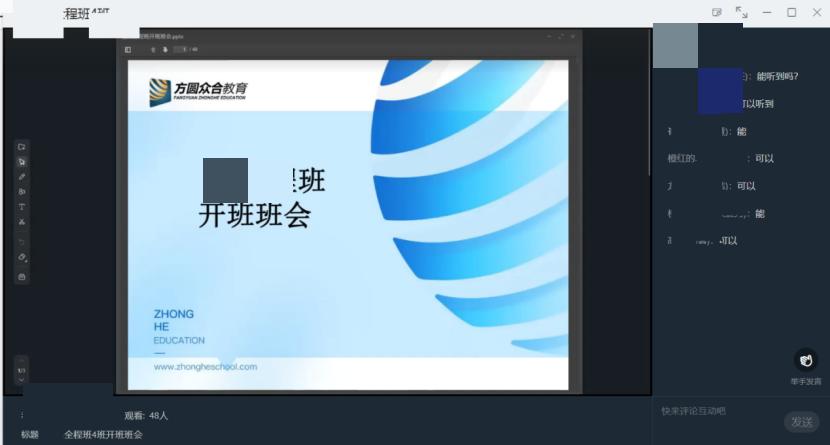Minimize the main application window

point(766,12)
